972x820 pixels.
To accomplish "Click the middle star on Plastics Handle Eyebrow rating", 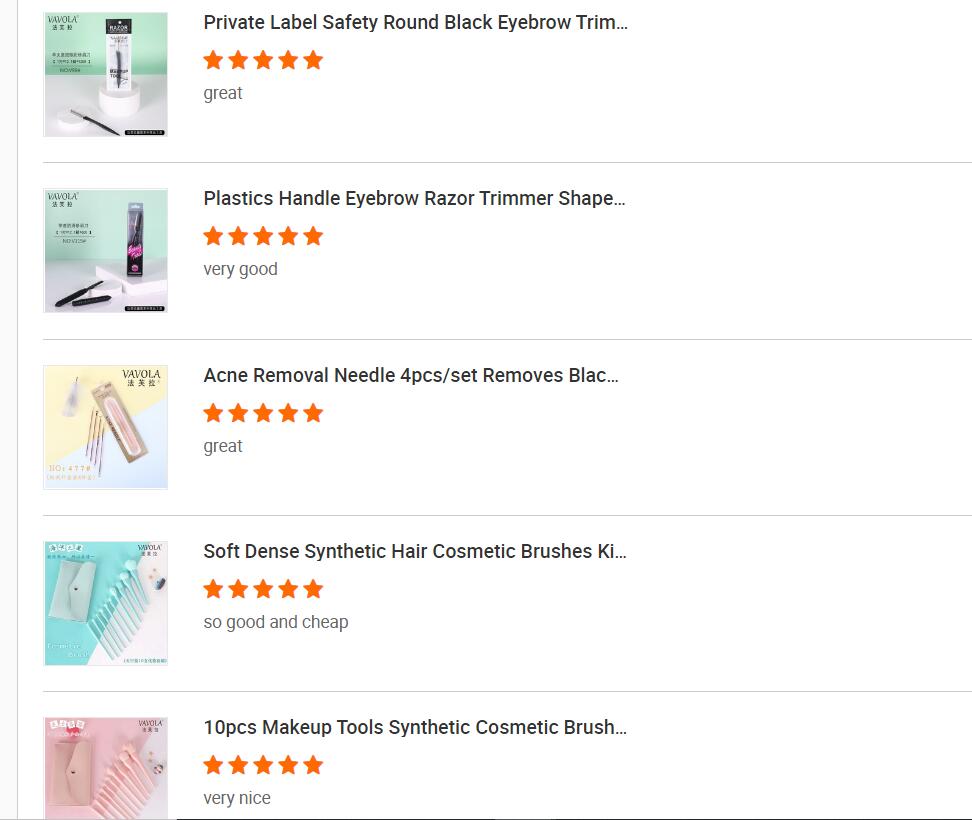I will 263,236.
